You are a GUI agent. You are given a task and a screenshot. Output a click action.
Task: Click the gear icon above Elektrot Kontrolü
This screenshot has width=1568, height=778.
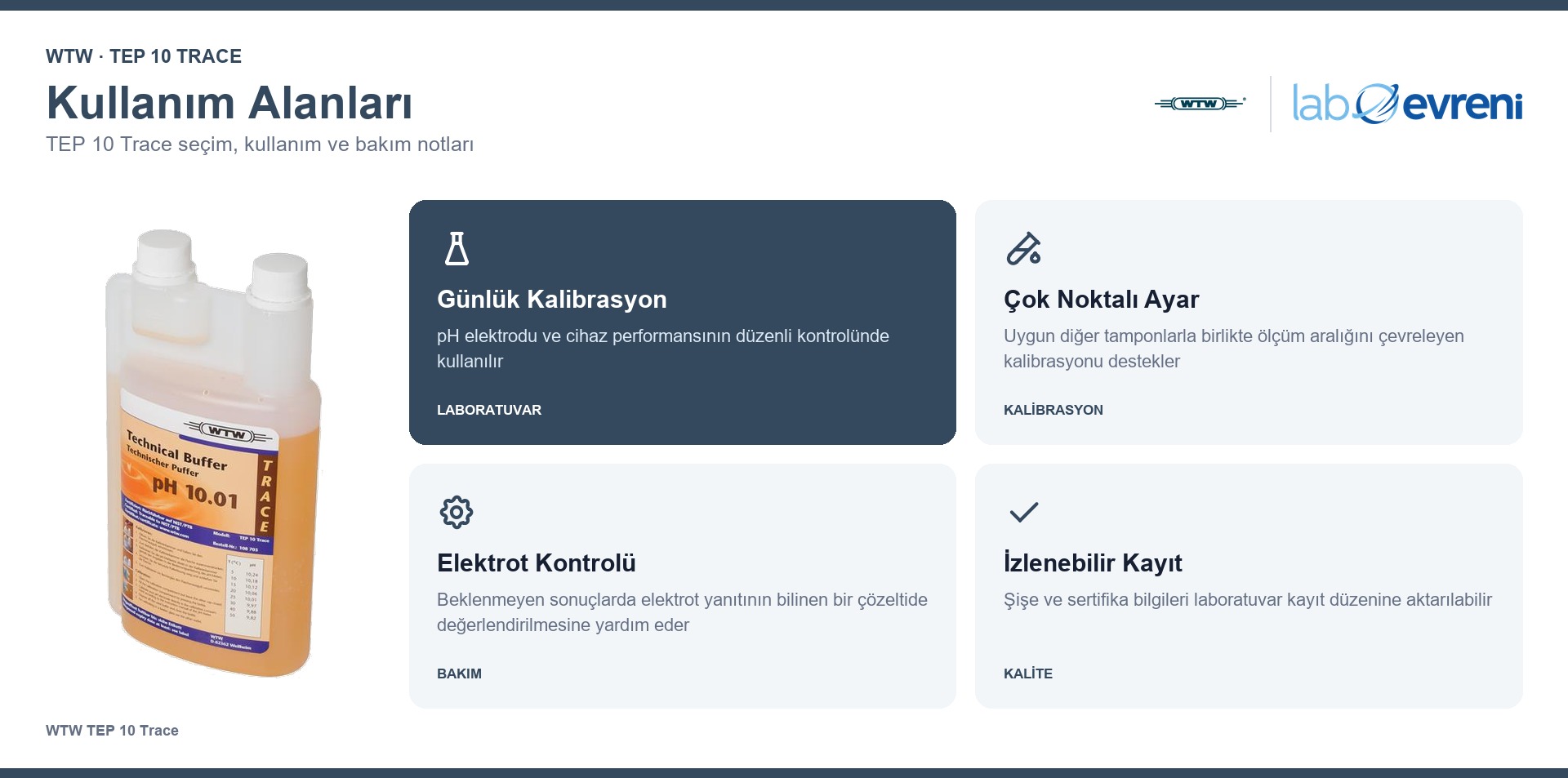click(x=457, y=513)
